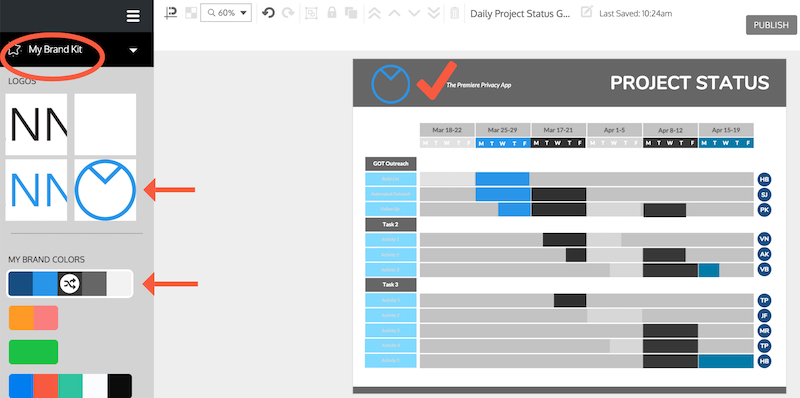Select the black NN logo thumbnail
The height and width of the screenshot is (398, 800).
(36, 124)
